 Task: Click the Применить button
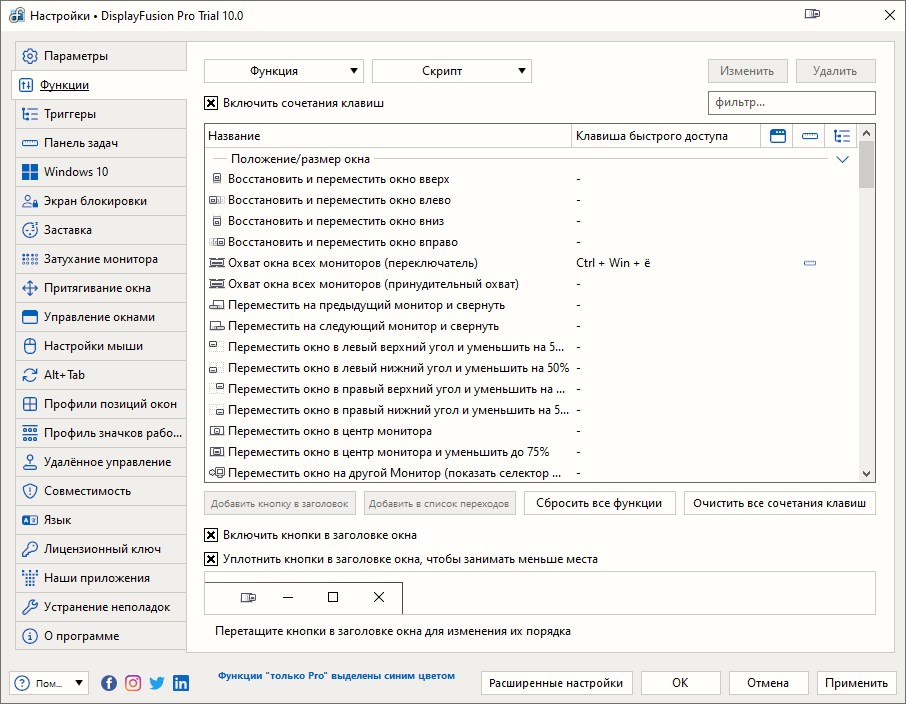pos(856,683)
